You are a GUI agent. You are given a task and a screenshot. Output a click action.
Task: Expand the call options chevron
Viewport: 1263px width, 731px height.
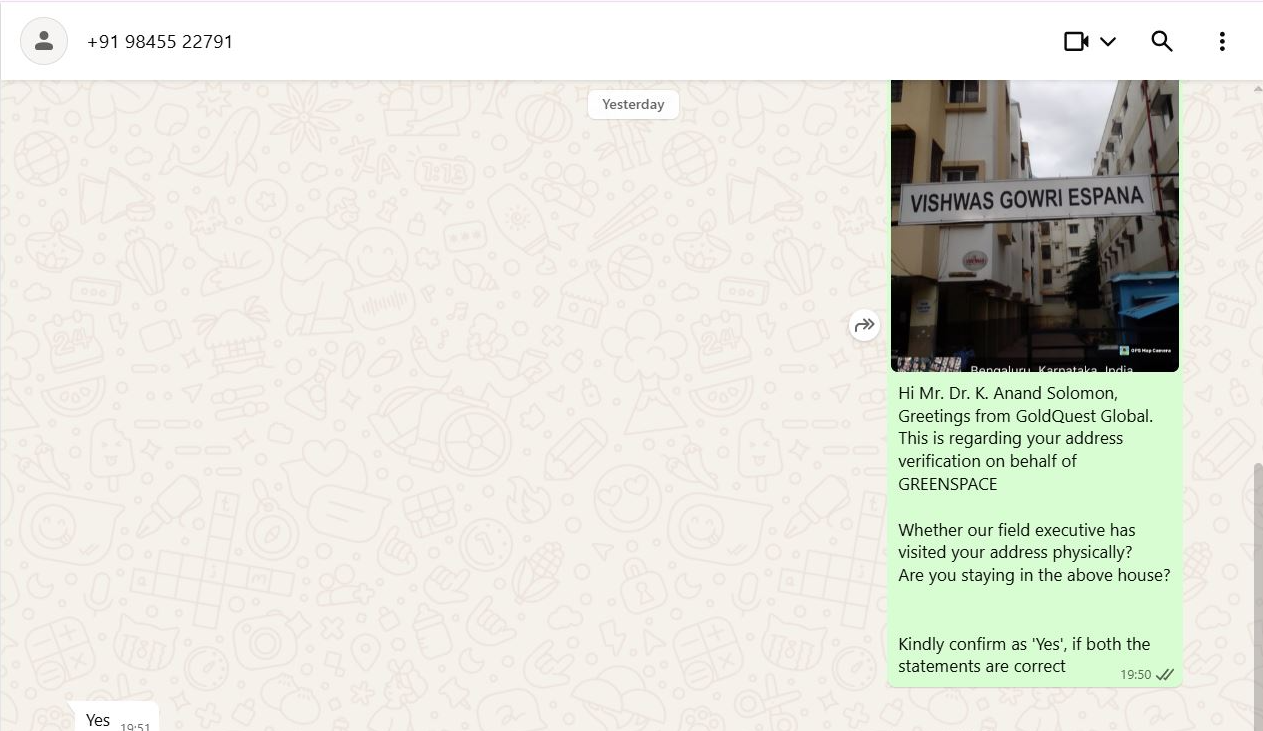1108,41
